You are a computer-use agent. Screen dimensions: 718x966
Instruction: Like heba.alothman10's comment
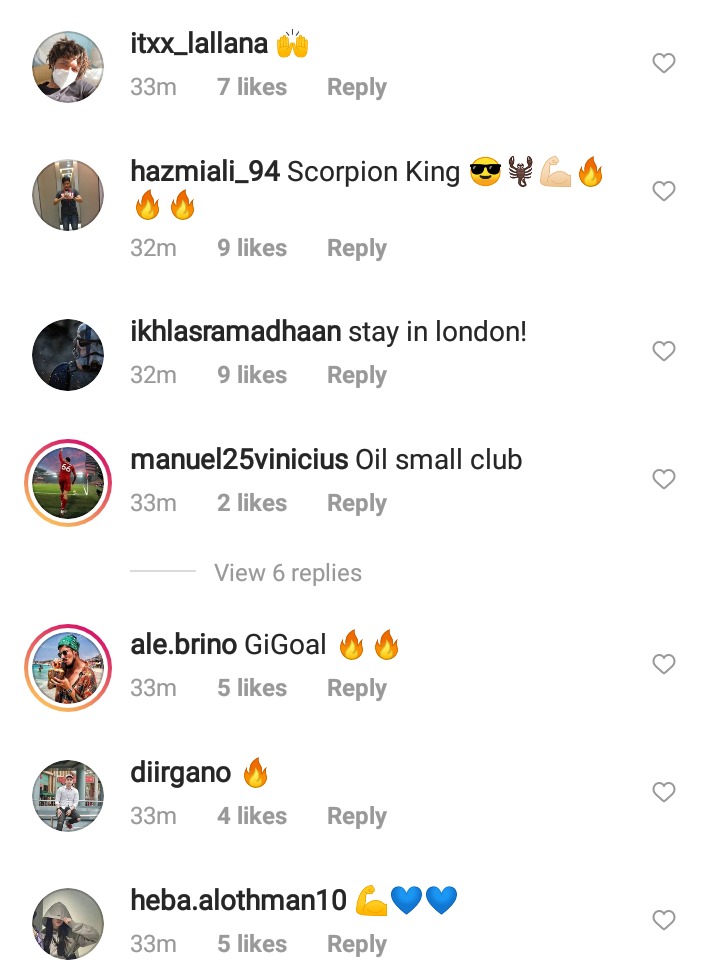pyautogui.click(x=664, y=920)
